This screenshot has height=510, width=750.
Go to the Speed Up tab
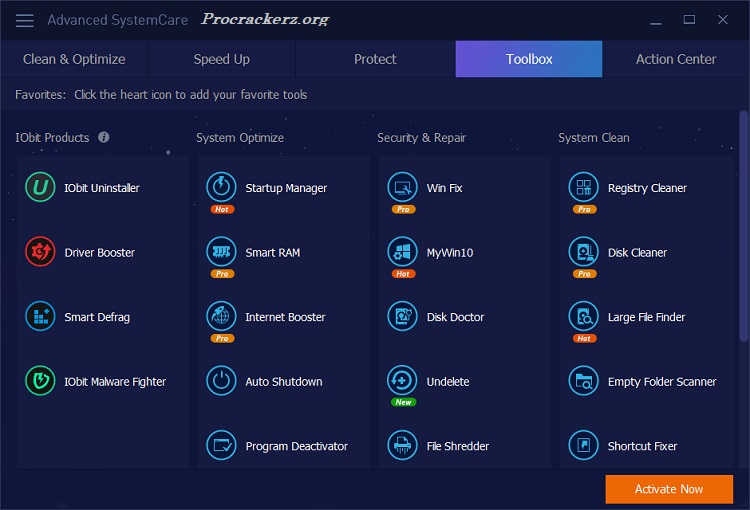coord(221,59)
